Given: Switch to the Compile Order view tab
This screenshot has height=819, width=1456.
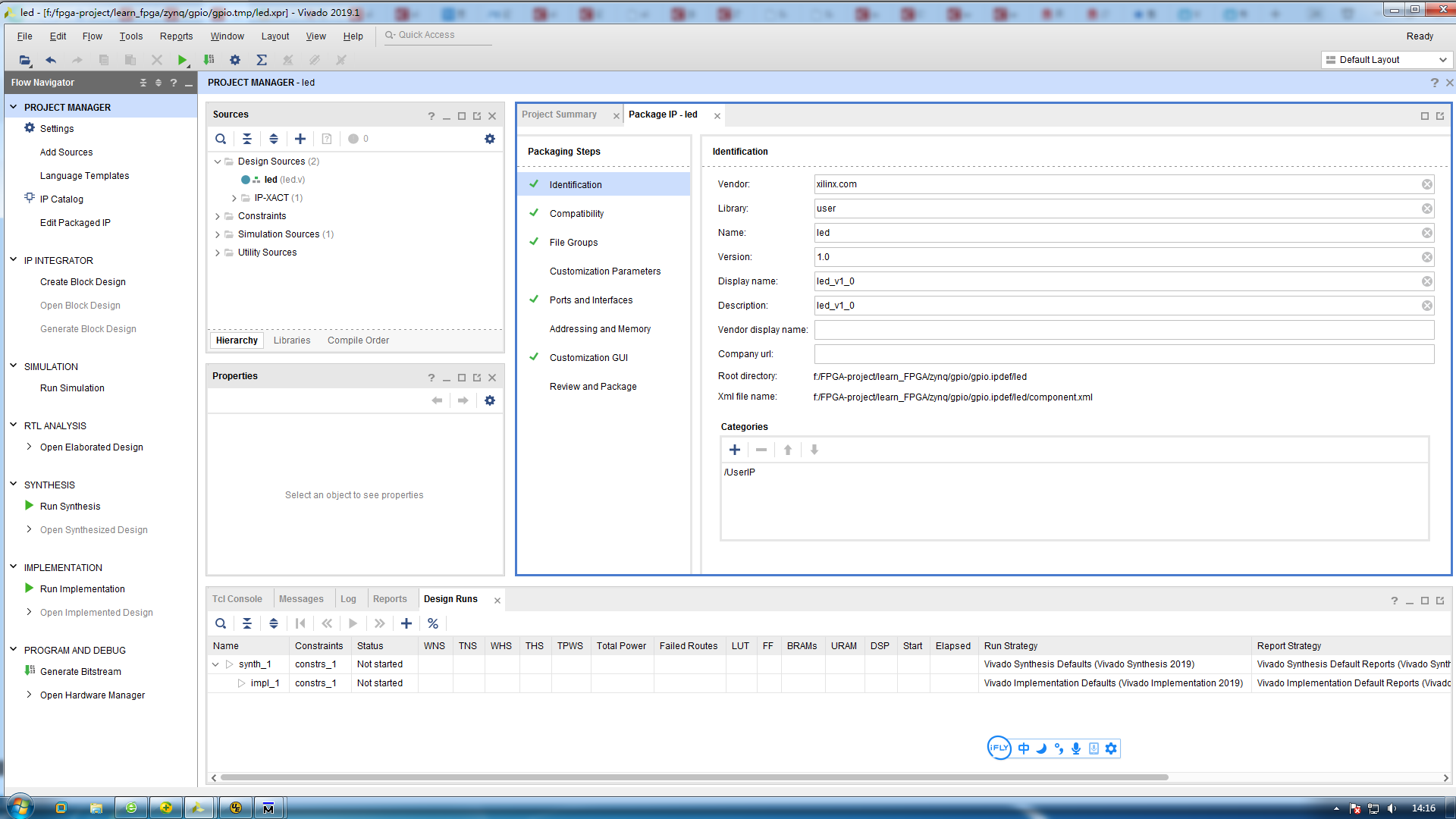Looking at the screenshot, I should pos(358,340).
